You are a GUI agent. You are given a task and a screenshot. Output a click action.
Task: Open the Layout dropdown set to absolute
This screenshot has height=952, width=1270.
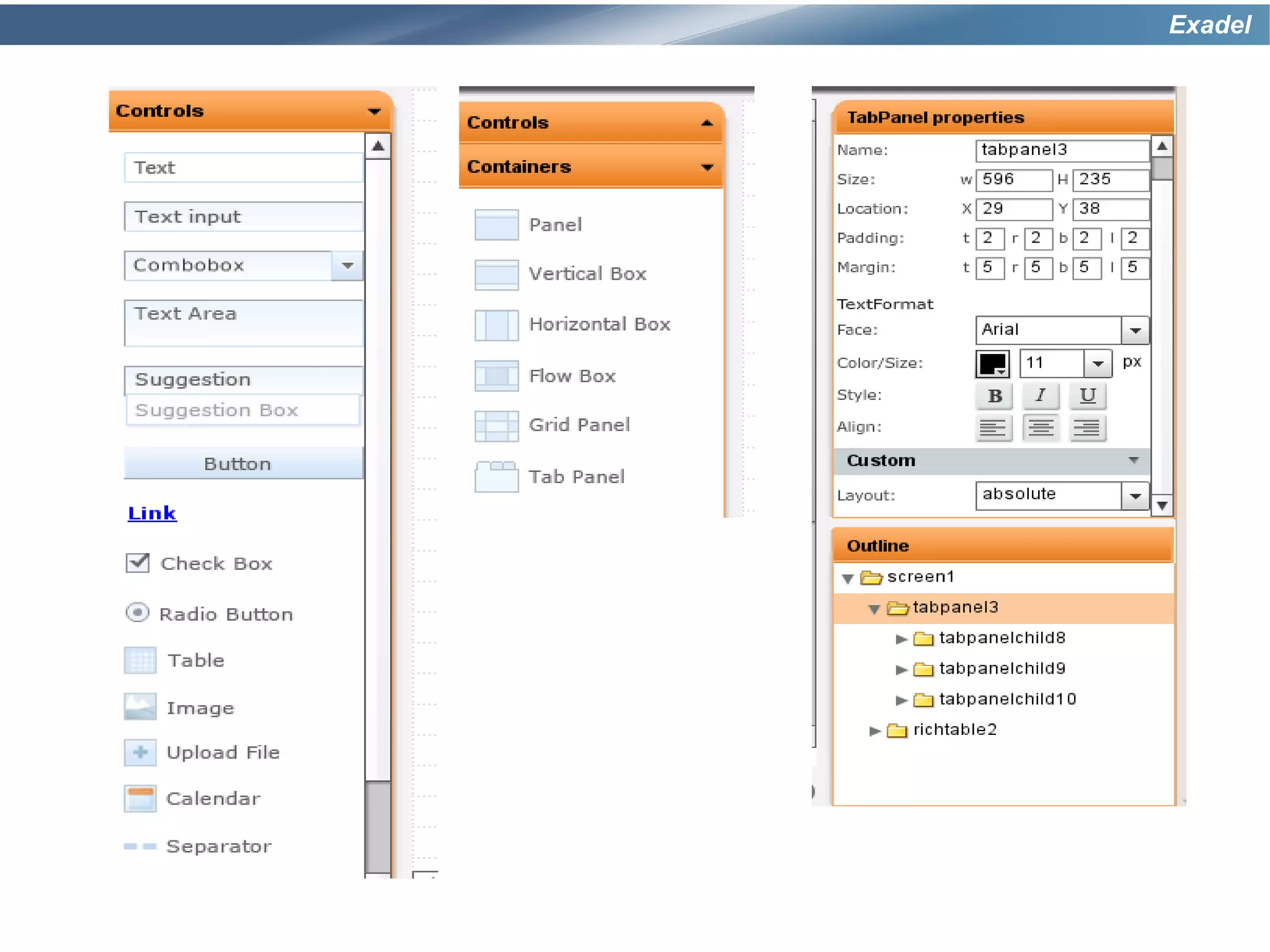point(1135,496)
